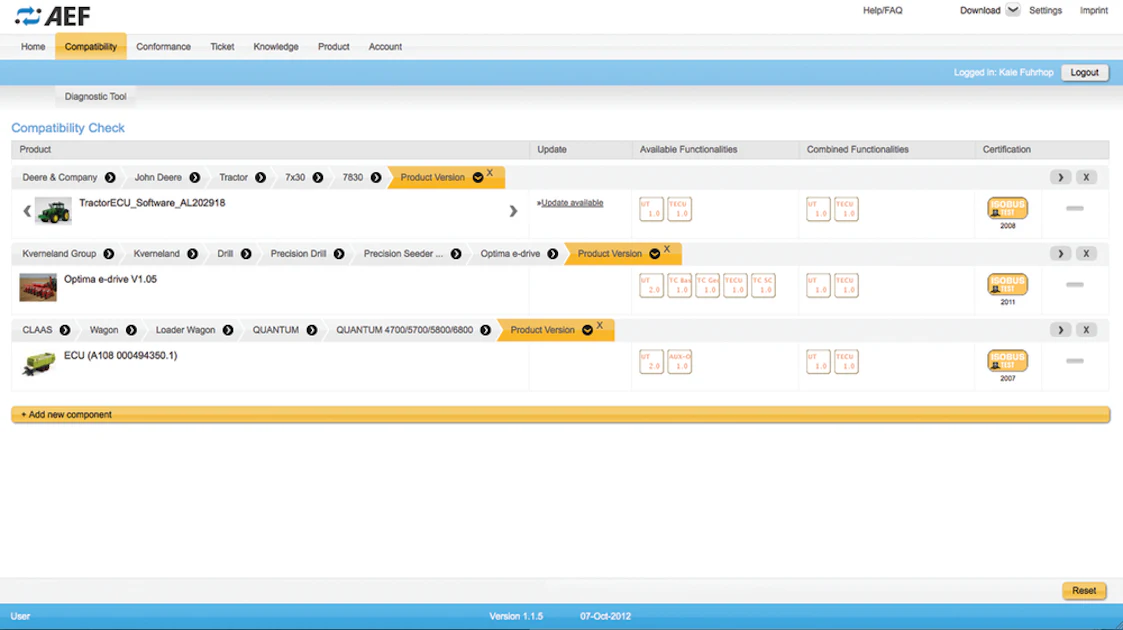The image size is (1123, 630).
Task: Select UT 1.0 combined functionality in TractorECU row
Action: point(818,209)
